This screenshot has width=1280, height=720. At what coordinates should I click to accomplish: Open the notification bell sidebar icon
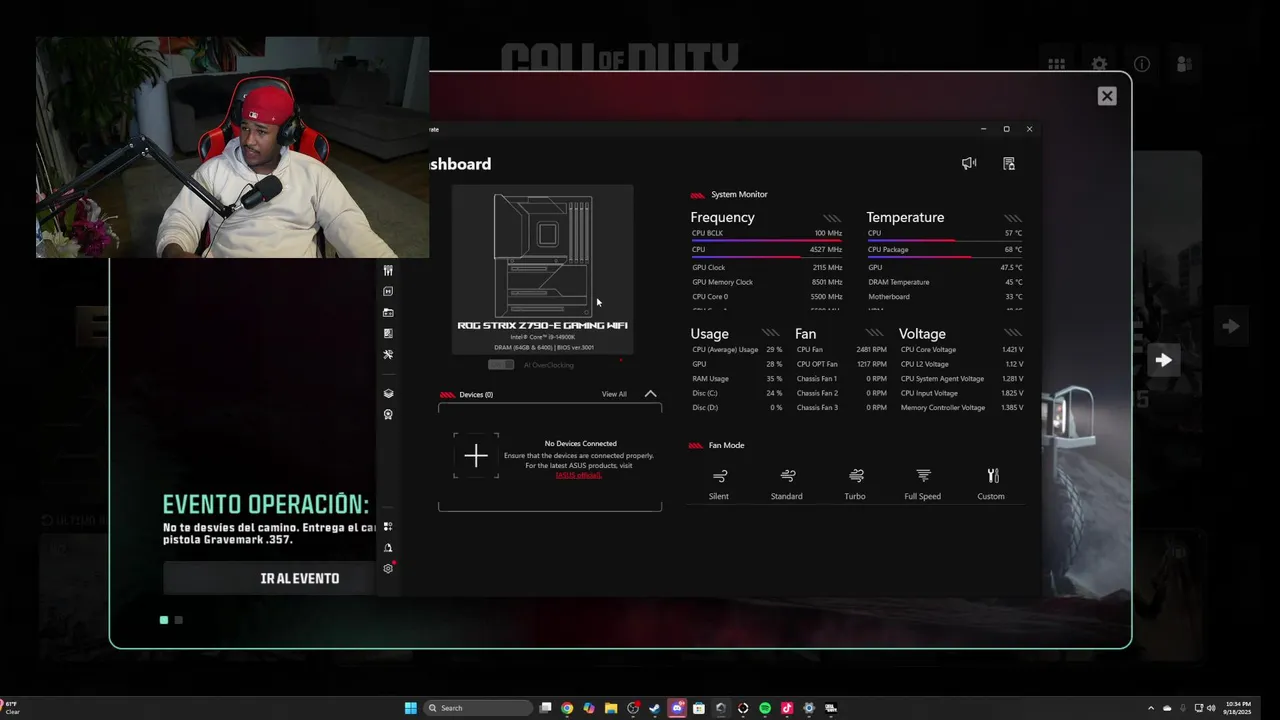[388, 547]
